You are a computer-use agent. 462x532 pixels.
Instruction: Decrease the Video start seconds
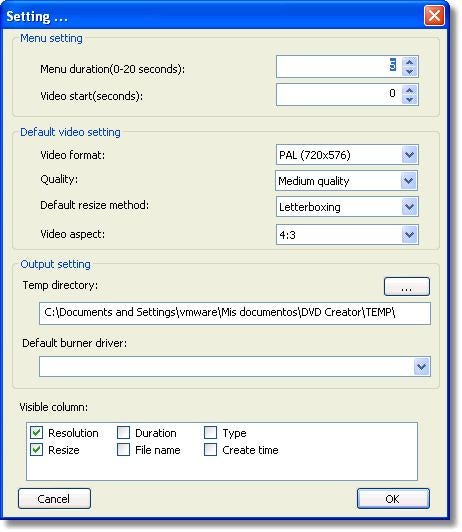[409, 99]
